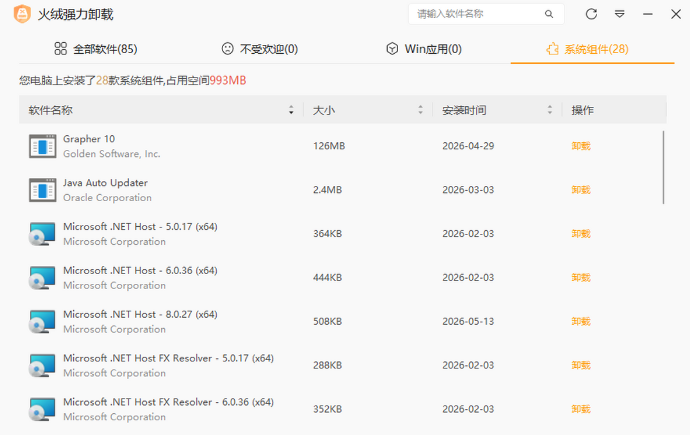The image size is (690, 435).
Task: Click the 993MB space usage text
Action: point(228,80)
